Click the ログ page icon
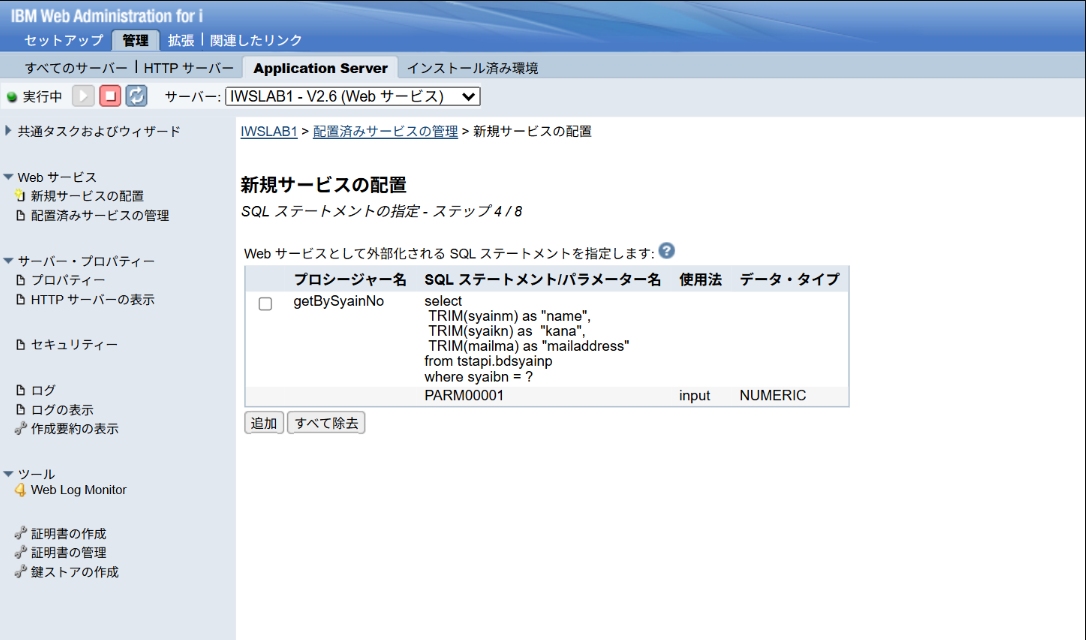This screenshot has width=1086, height=640. 21,390
